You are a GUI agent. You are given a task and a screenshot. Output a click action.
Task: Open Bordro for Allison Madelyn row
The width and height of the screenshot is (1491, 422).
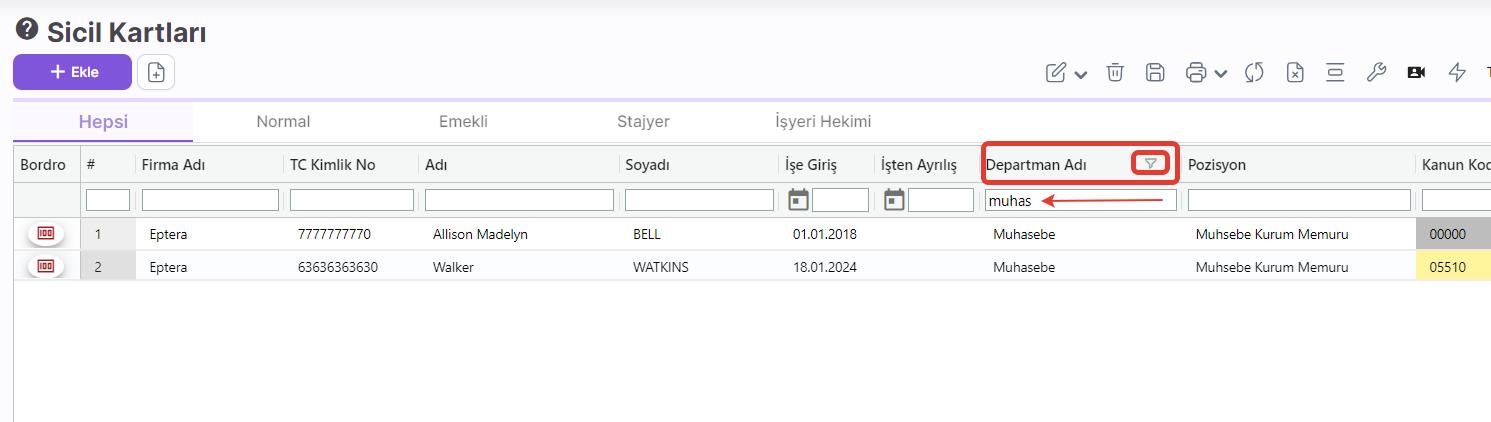pos(45,234)
